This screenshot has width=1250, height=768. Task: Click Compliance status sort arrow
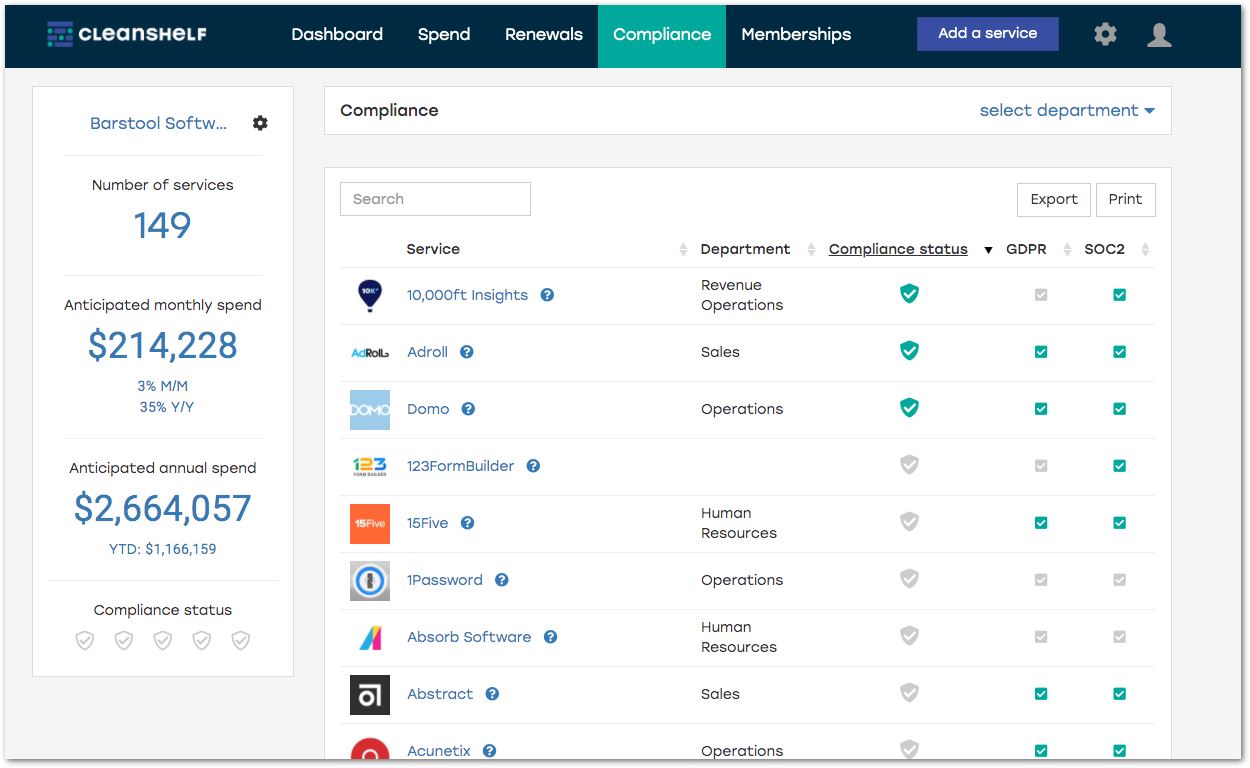pos(988,250)
